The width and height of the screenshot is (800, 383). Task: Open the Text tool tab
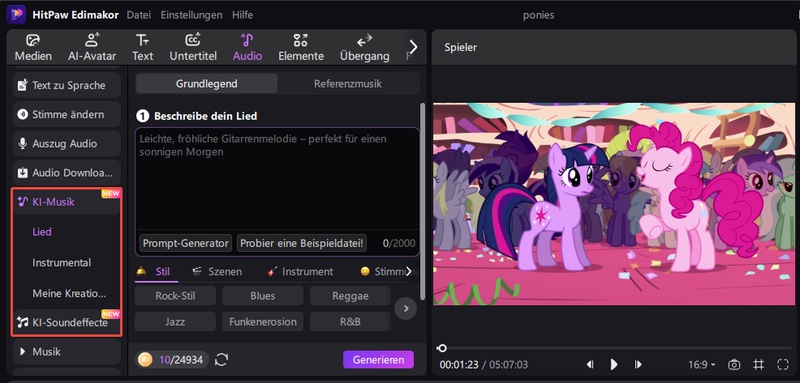[142, 47]
